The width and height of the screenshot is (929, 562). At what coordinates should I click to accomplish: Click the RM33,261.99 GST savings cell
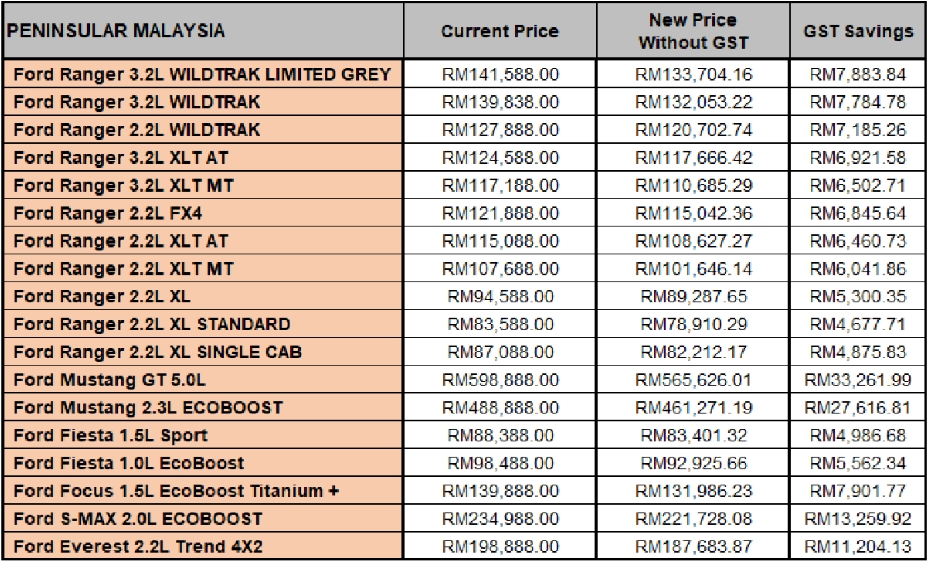[858, 380]
